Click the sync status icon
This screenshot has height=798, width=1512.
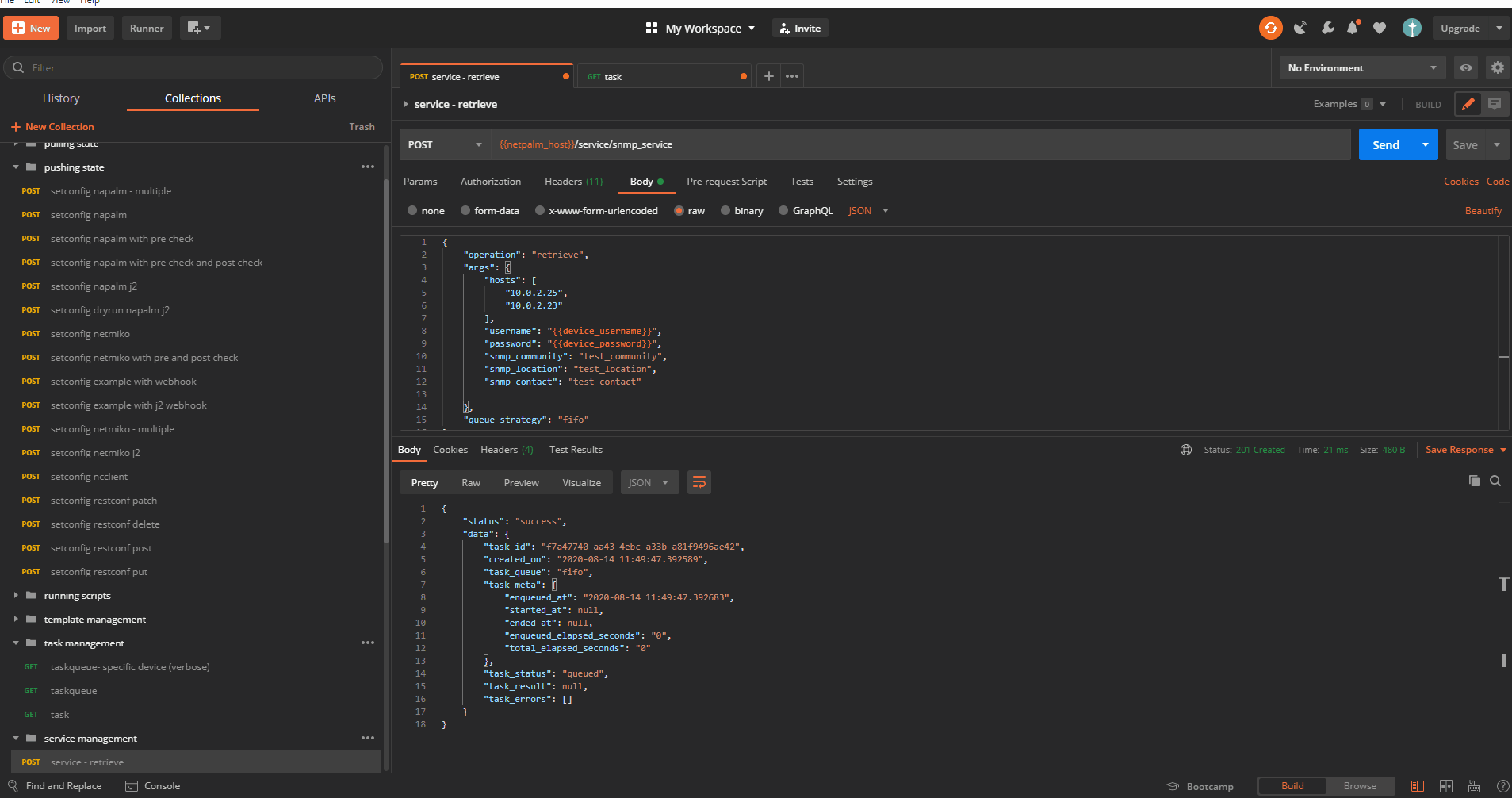tap(1270, 28)
